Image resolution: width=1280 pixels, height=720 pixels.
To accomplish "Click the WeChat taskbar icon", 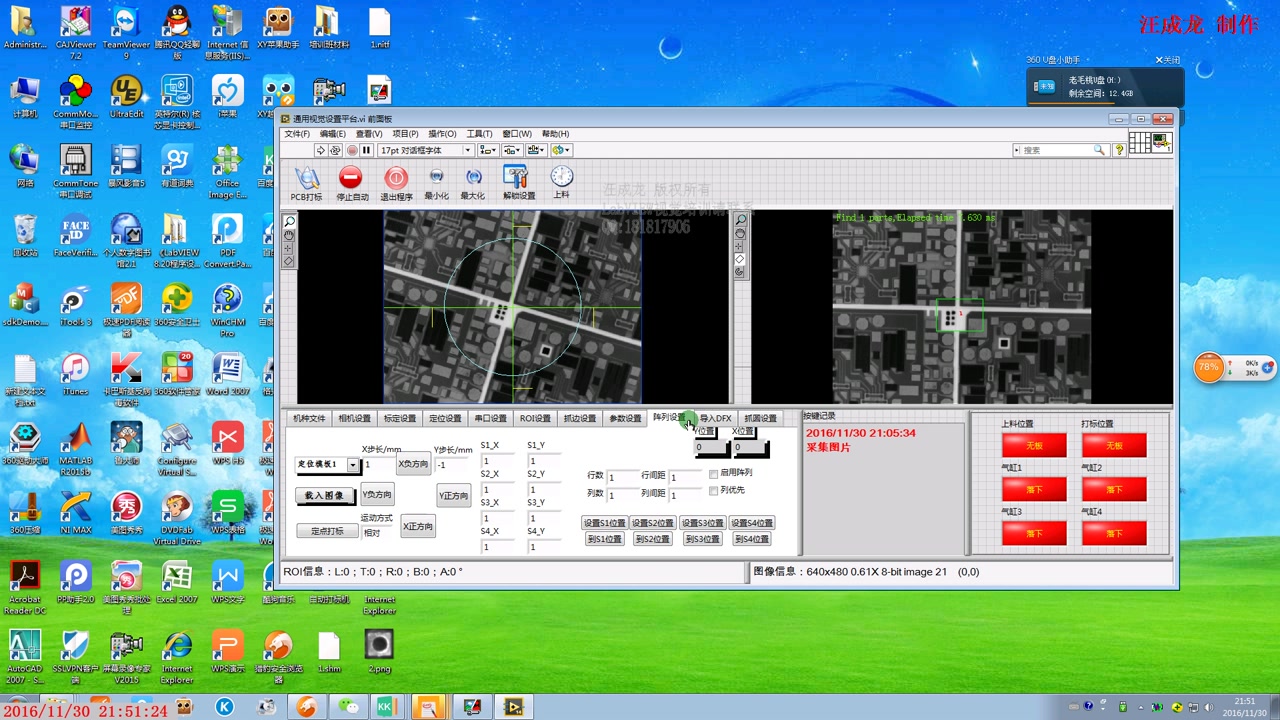I will click(x=347, y=707).
